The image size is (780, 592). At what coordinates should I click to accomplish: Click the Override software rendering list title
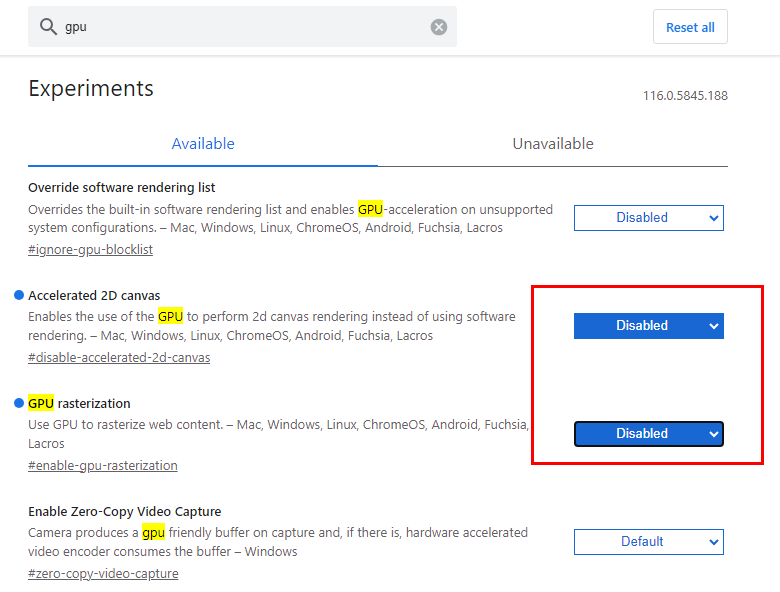121,188
